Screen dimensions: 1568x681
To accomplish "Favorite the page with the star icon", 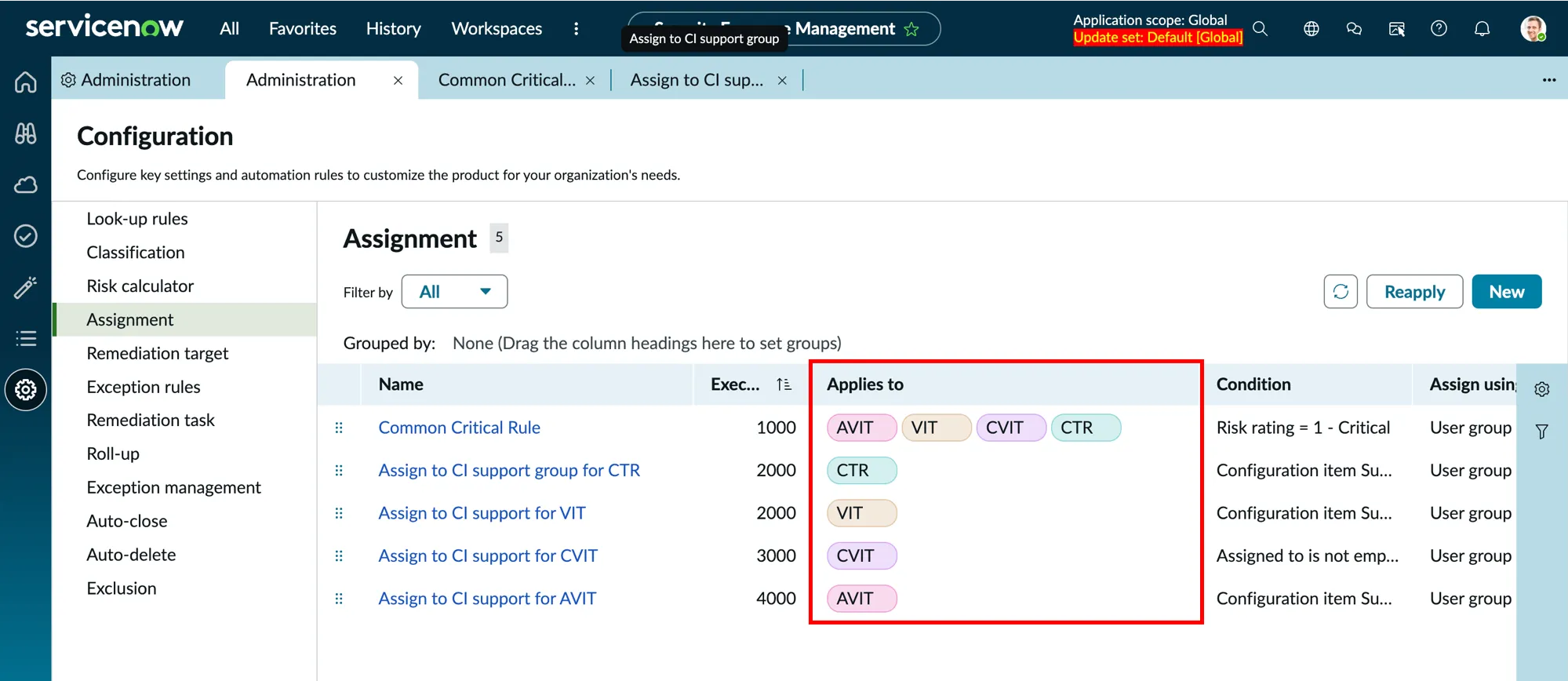I will [911, 30].
